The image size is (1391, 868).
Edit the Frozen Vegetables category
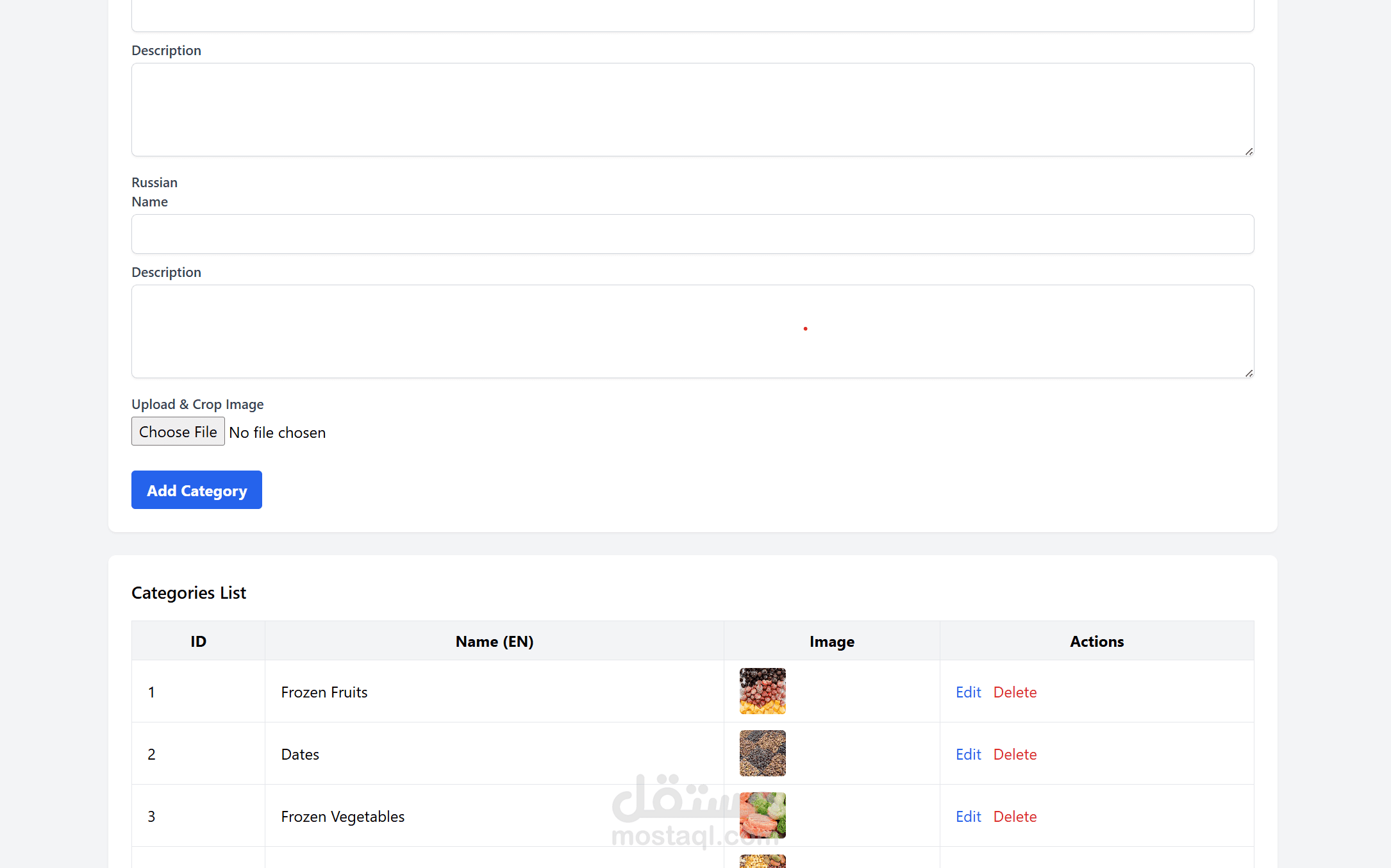pos(968,817)
